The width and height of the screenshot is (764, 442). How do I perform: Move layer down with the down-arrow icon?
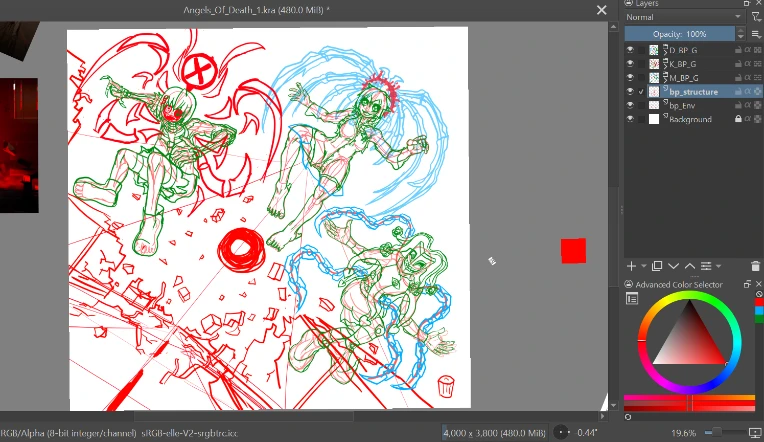click(x=673, y=266)
